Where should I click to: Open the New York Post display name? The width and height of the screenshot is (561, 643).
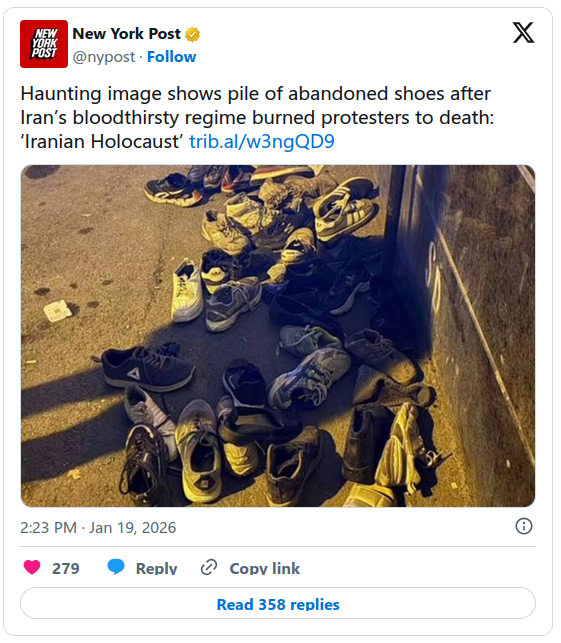click(127, 34)
